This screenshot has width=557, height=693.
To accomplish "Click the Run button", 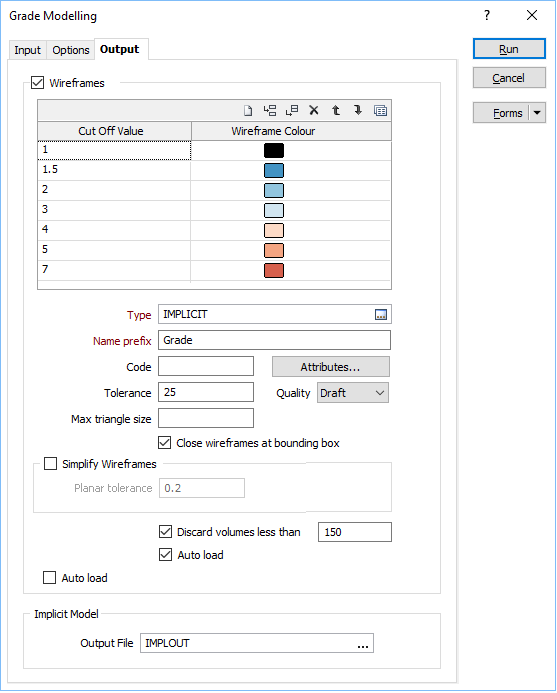I will pos(509,49).
